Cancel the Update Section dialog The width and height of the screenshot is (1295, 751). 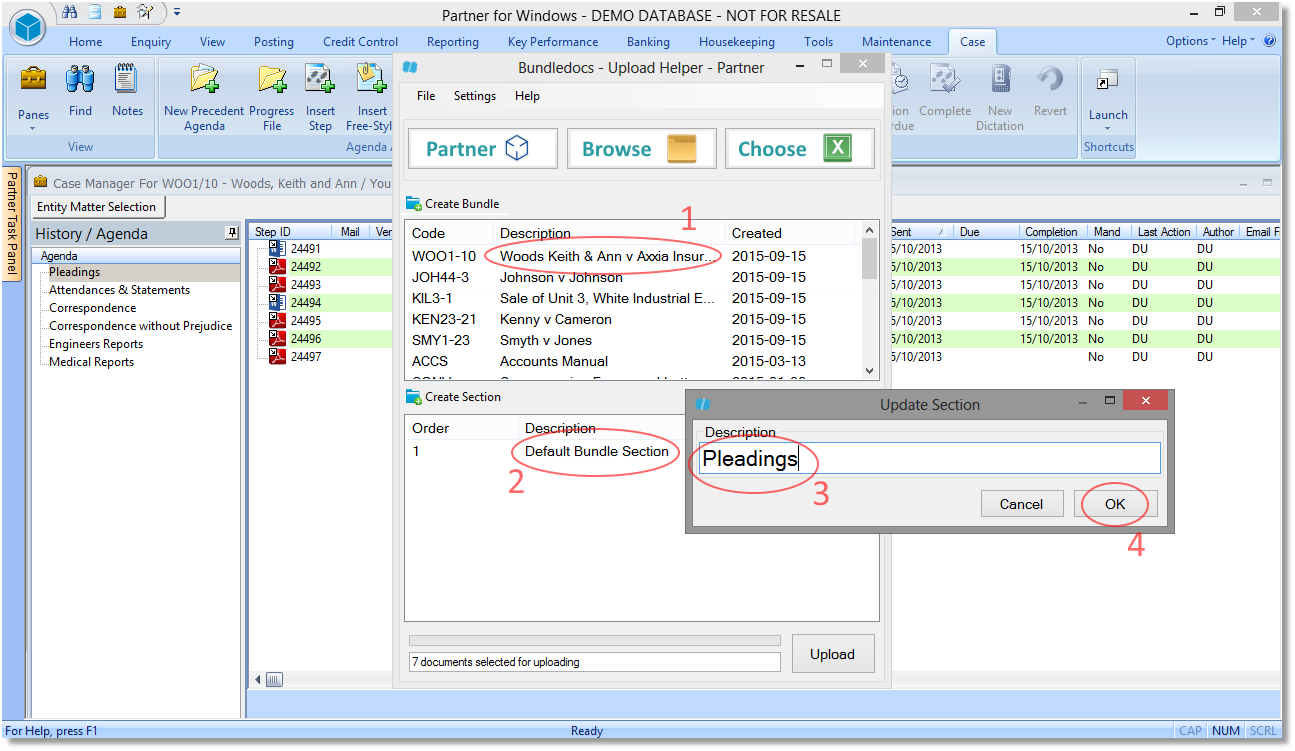click(1021, 504)
